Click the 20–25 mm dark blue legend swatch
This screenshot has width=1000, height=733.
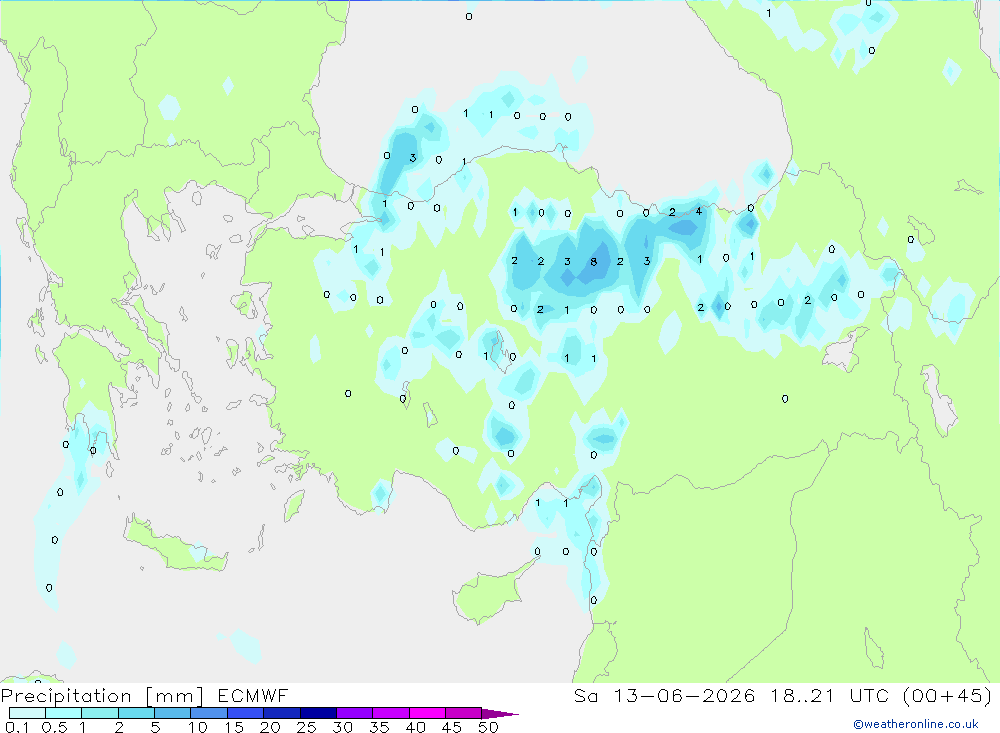tap(282, 713)
